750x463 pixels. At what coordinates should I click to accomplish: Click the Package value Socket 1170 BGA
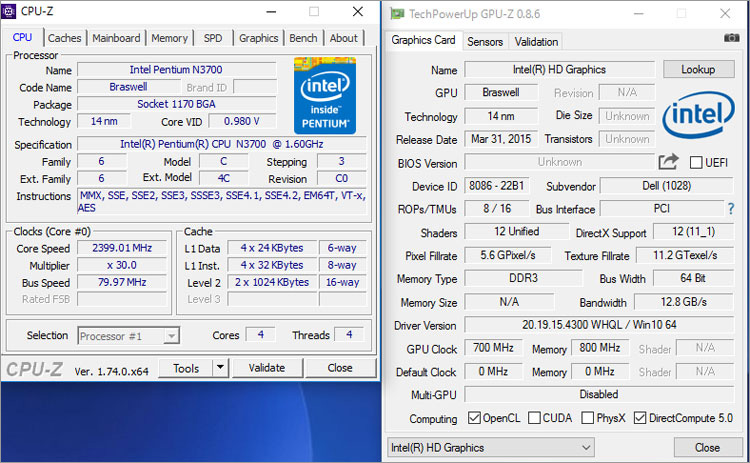[x=176, y=104]
